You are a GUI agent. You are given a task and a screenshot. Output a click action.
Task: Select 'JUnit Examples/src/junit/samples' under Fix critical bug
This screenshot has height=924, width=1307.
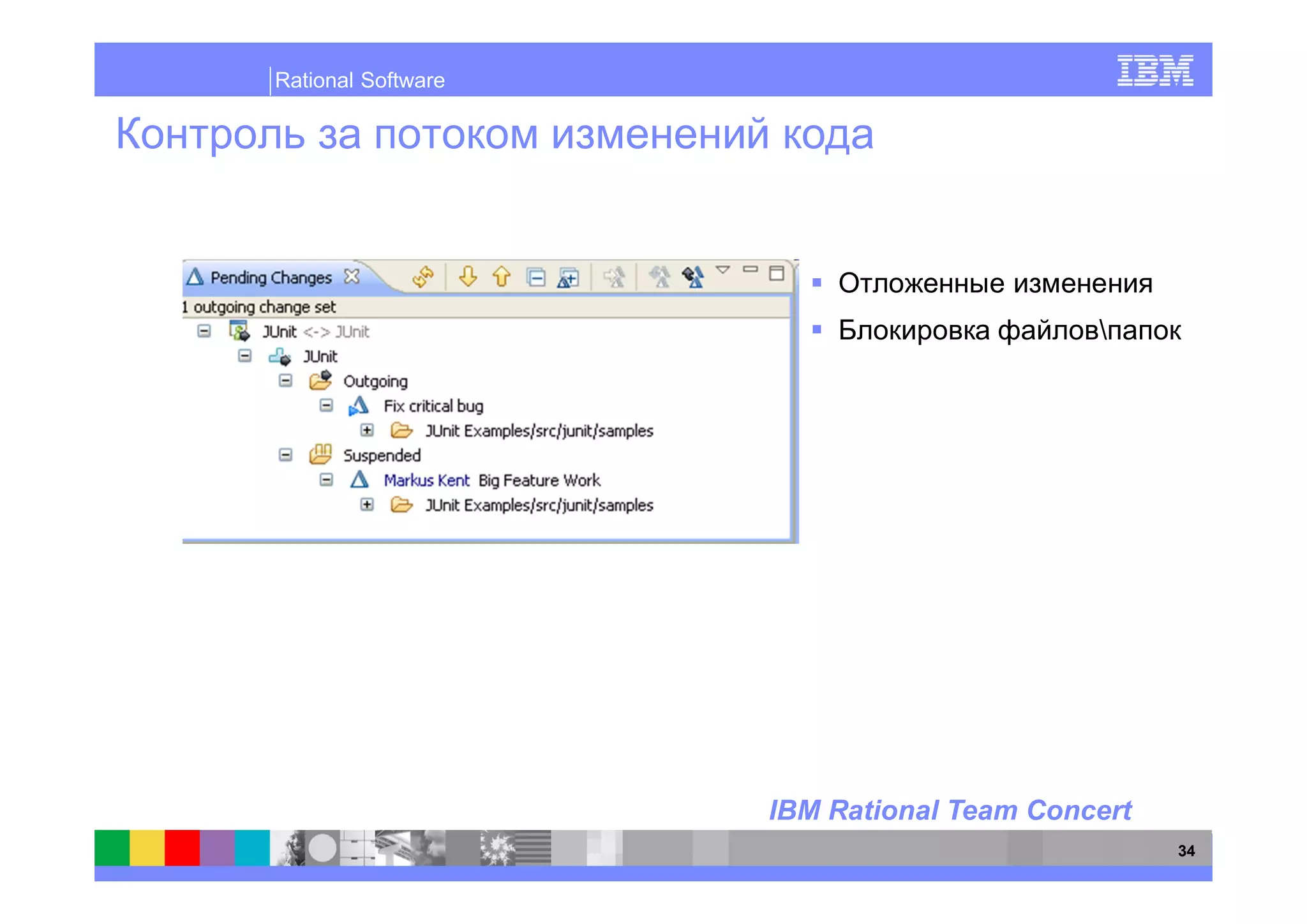tap(539, 431)
